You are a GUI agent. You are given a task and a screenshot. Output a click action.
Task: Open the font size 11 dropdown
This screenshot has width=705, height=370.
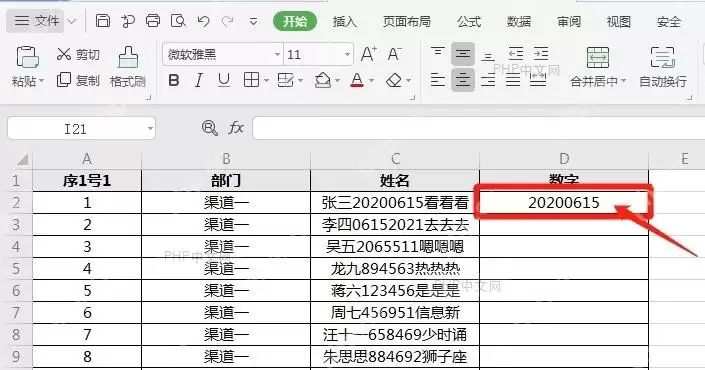point(347,54)
